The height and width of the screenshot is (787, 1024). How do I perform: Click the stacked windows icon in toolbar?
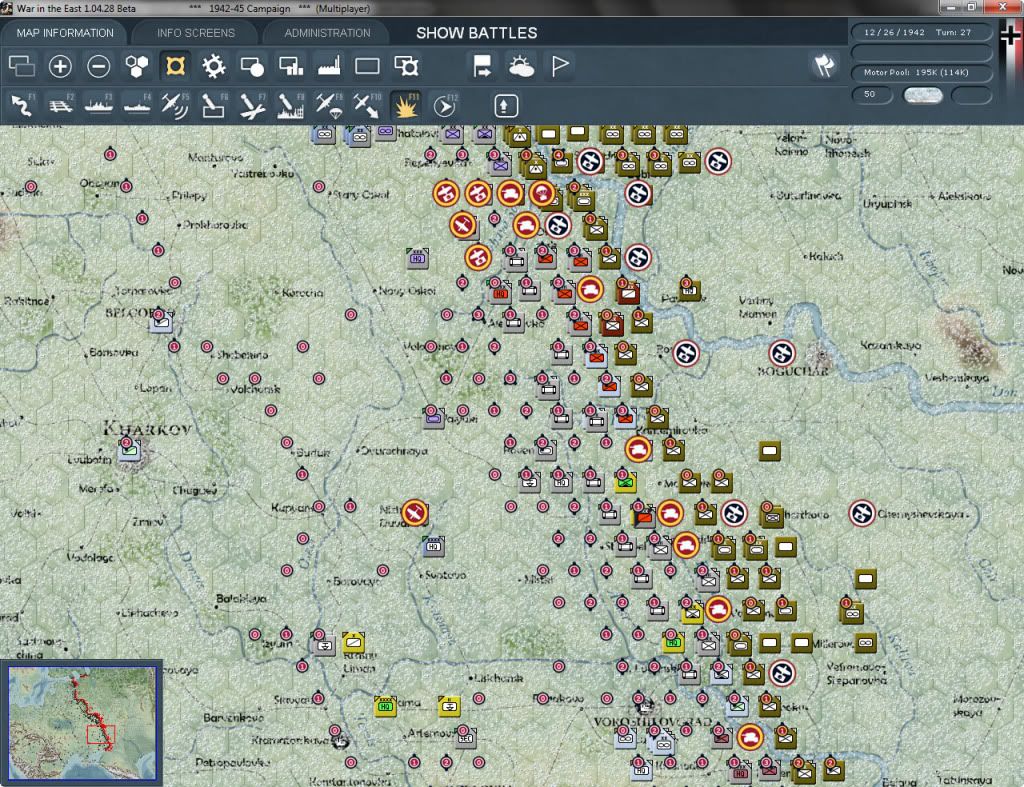(22, 66)
